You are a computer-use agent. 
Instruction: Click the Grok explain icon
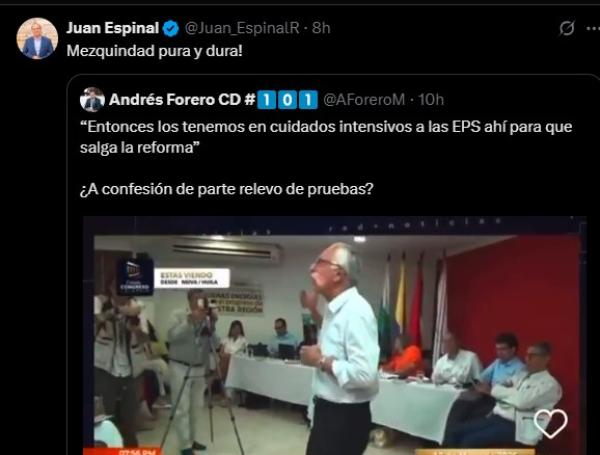point(566,28)
